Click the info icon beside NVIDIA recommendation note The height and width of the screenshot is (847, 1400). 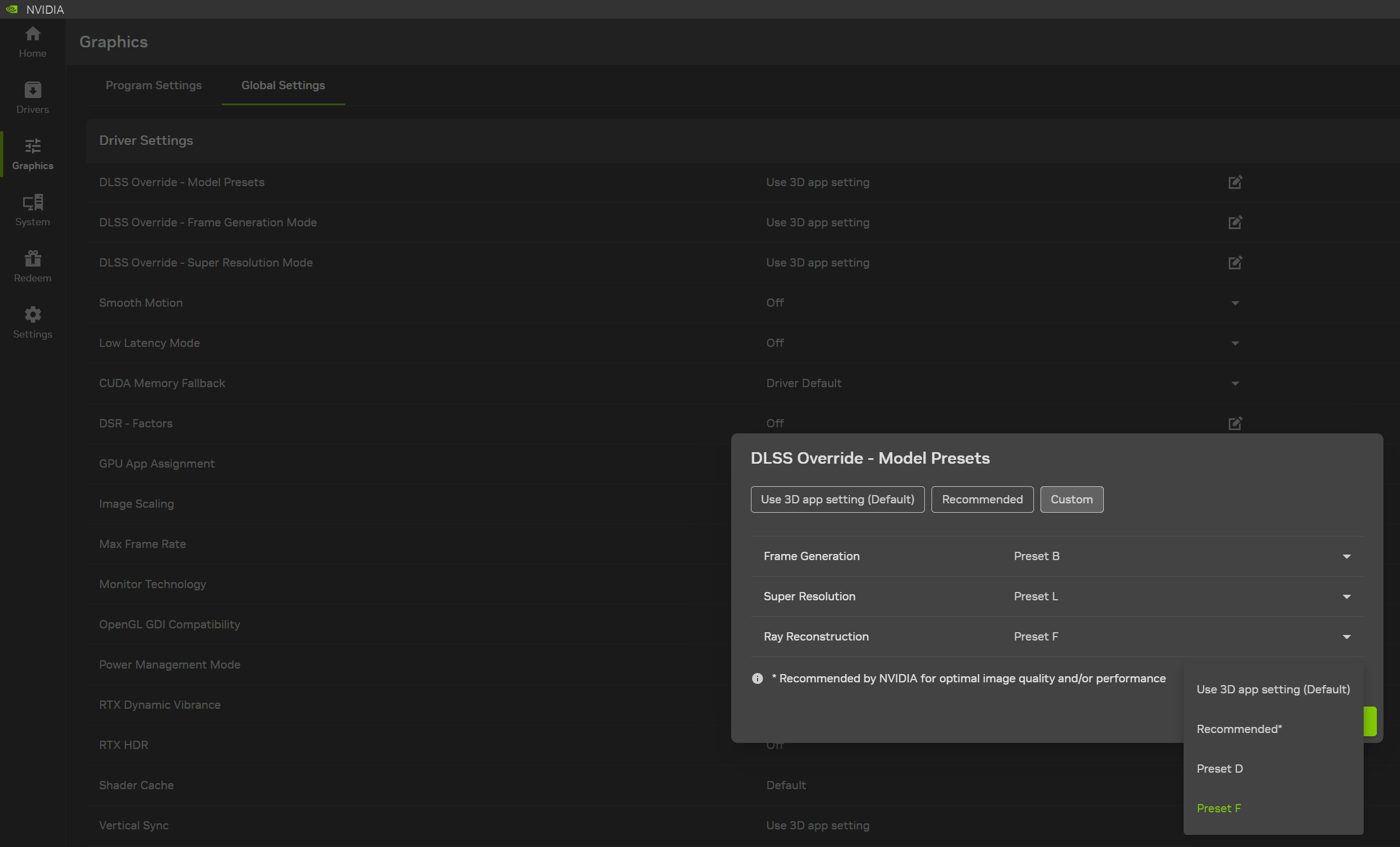pos(757,678)
